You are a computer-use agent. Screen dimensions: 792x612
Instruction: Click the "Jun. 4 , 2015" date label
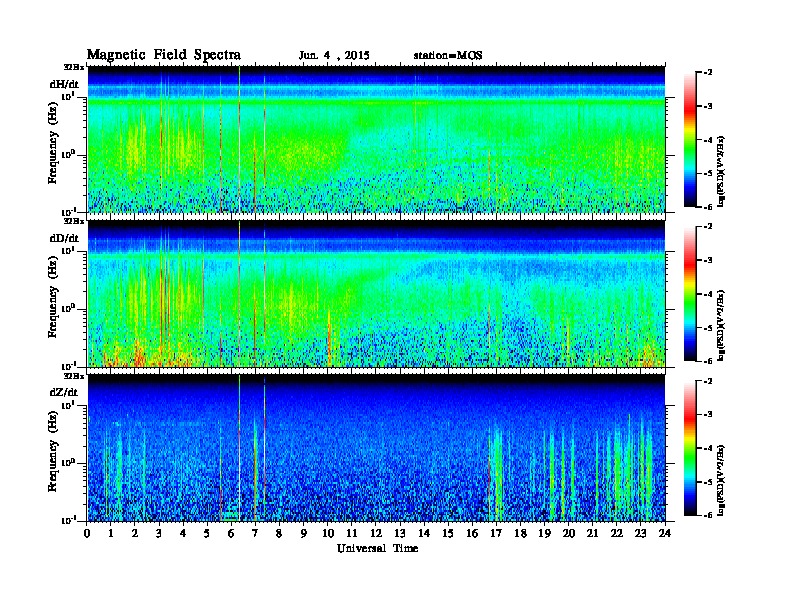pos(334,56)
